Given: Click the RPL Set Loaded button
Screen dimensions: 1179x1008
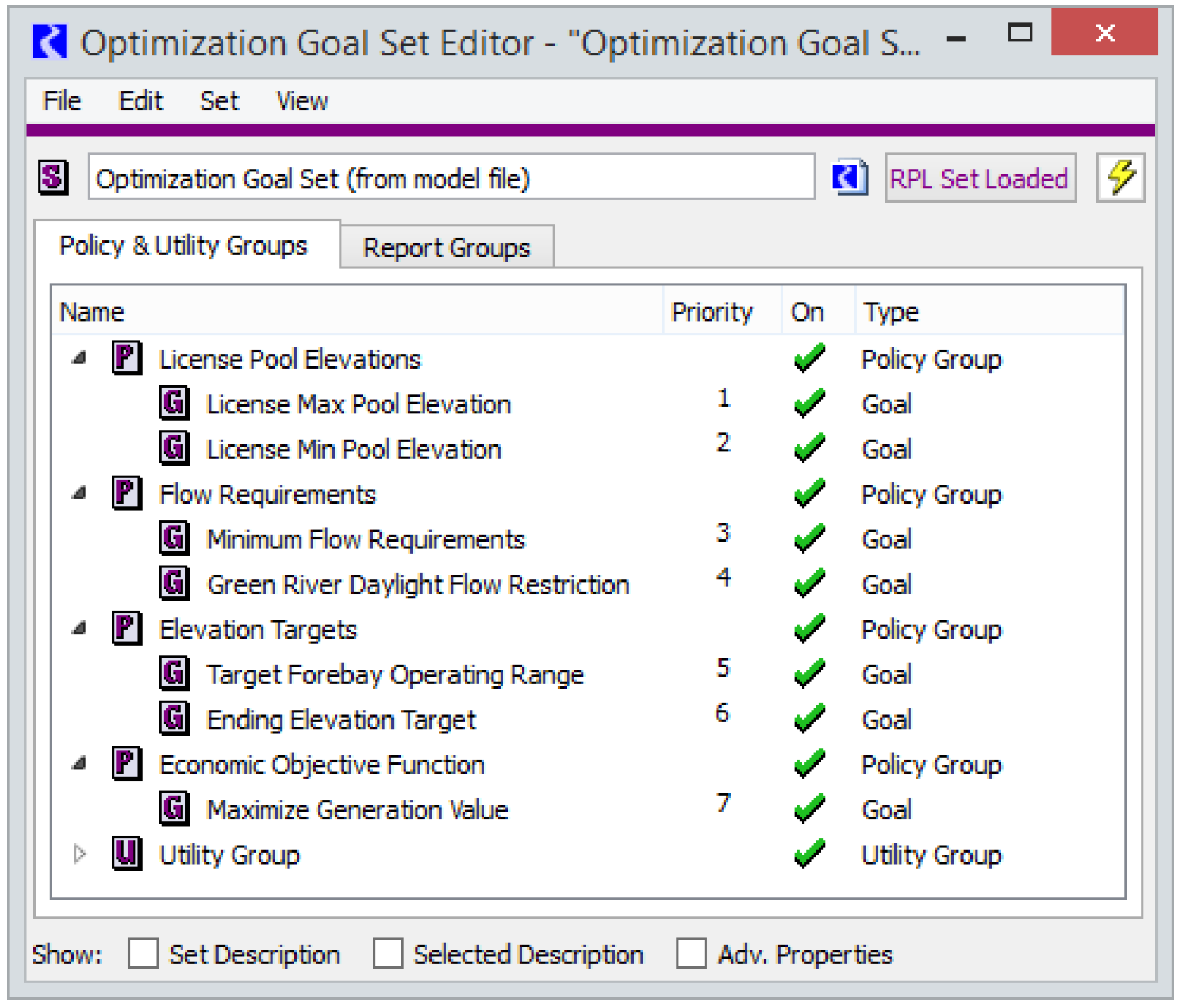Looking at the screenshot, I should click(x=979, y=178).
